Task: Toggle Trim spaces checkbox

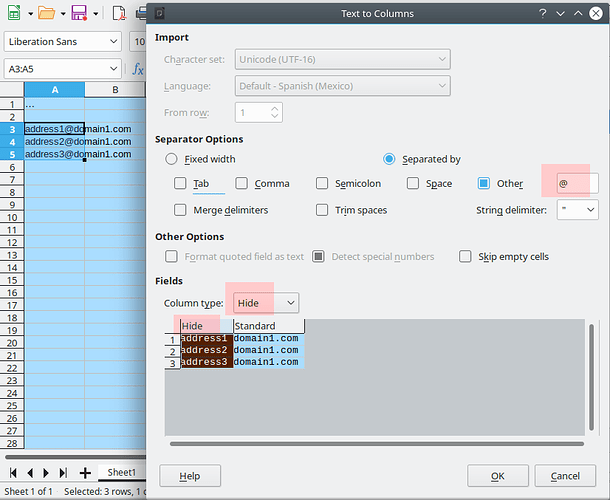Action: (x=322, y=210)
